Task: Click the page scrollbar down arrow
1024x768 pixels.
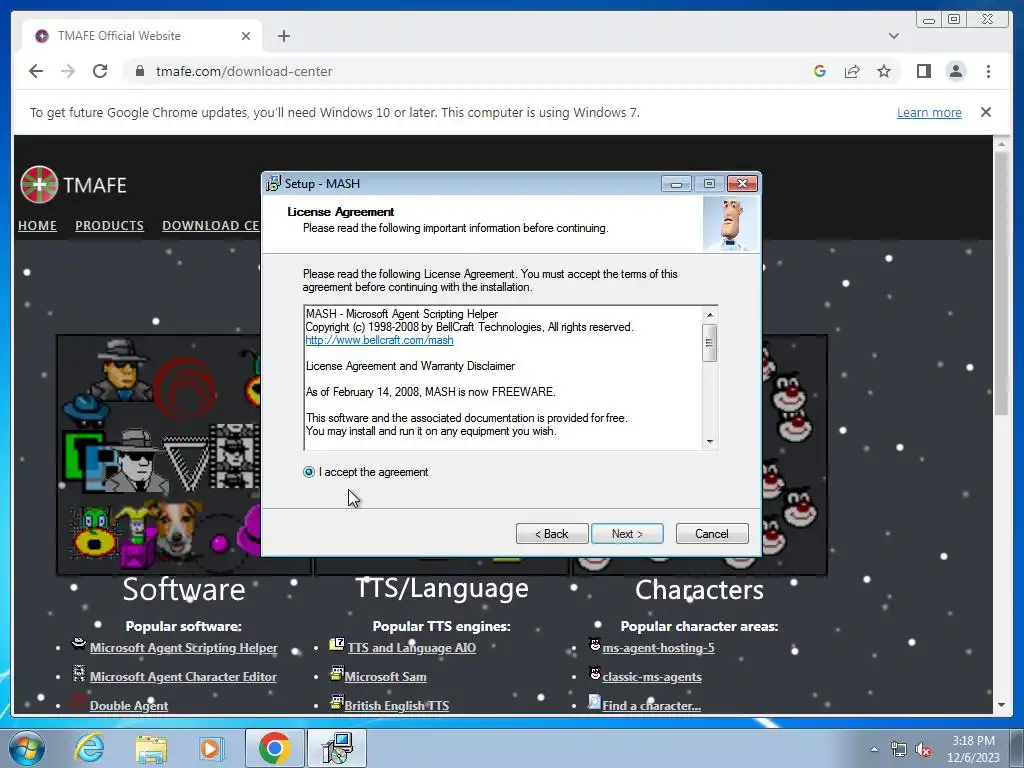Action: click(x=1001, y=705)
